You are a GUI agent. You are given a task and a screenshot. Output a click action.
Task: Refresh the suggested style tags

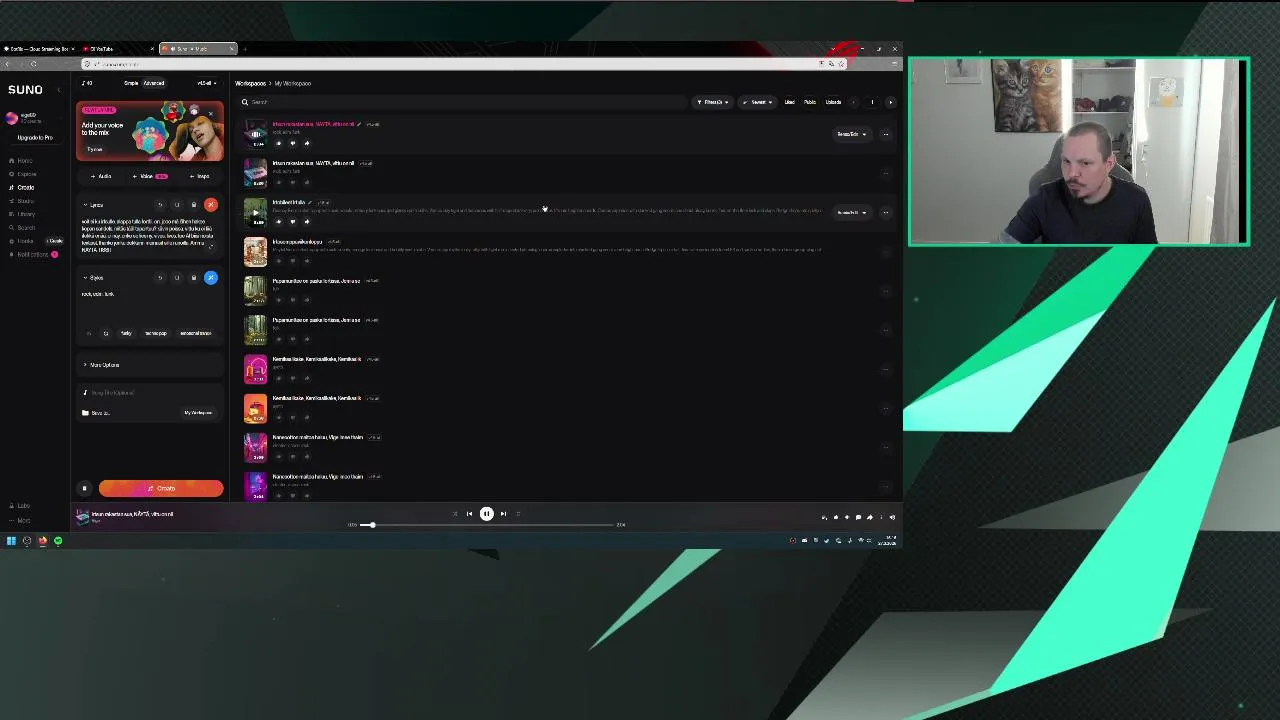point(105,333)
